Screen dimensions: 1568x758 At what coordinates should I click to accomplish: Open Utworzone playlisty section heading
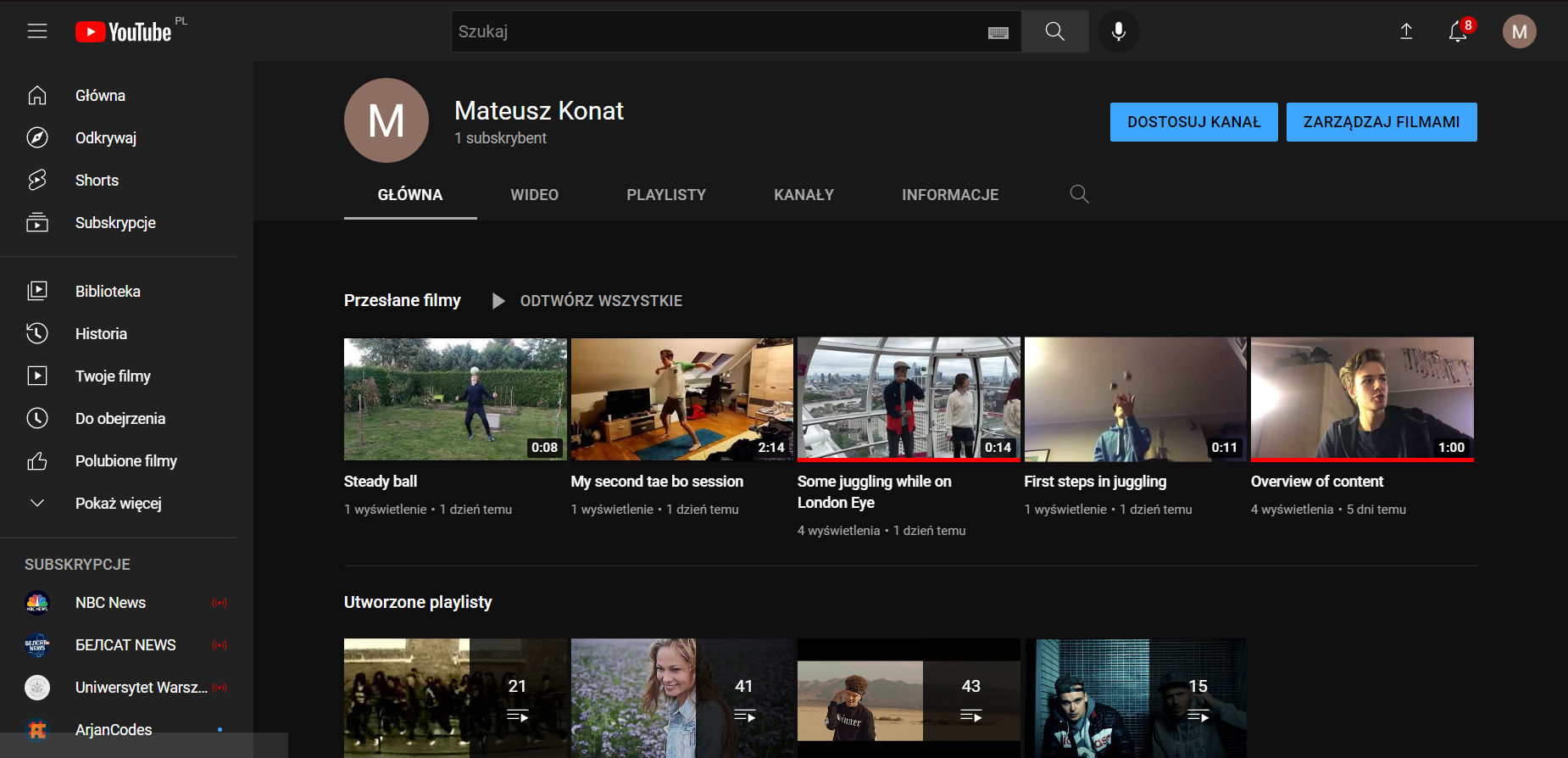(418, 602)
